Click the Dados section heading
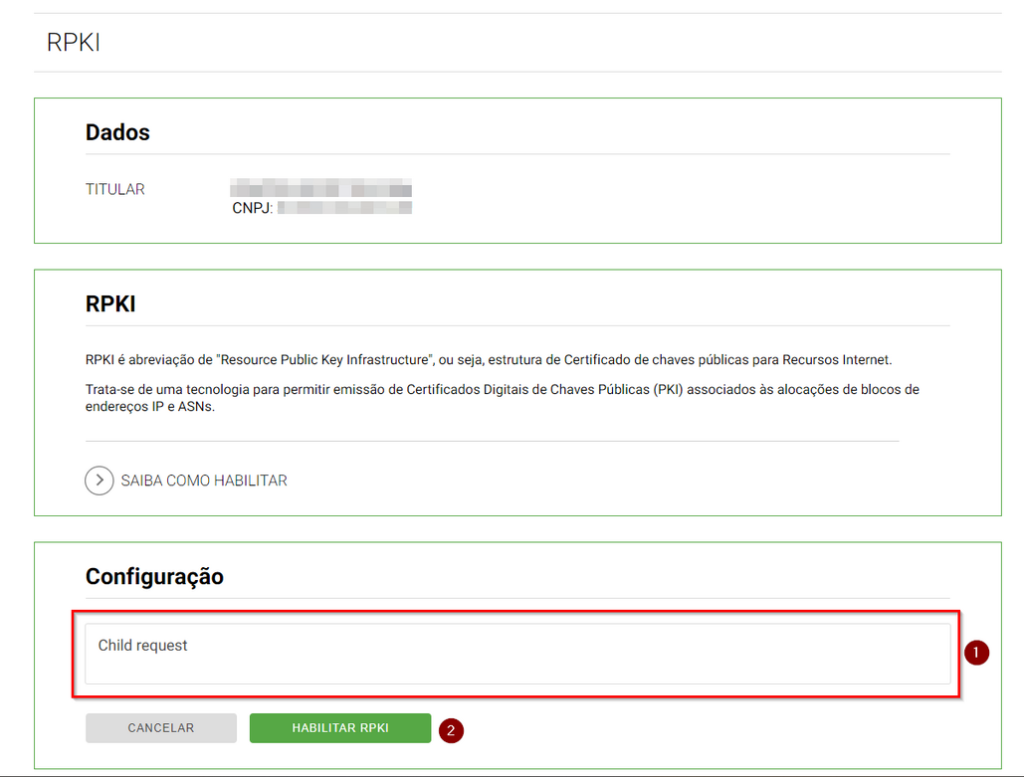This screenshot has height=777, width=1024. pos(117,132)
